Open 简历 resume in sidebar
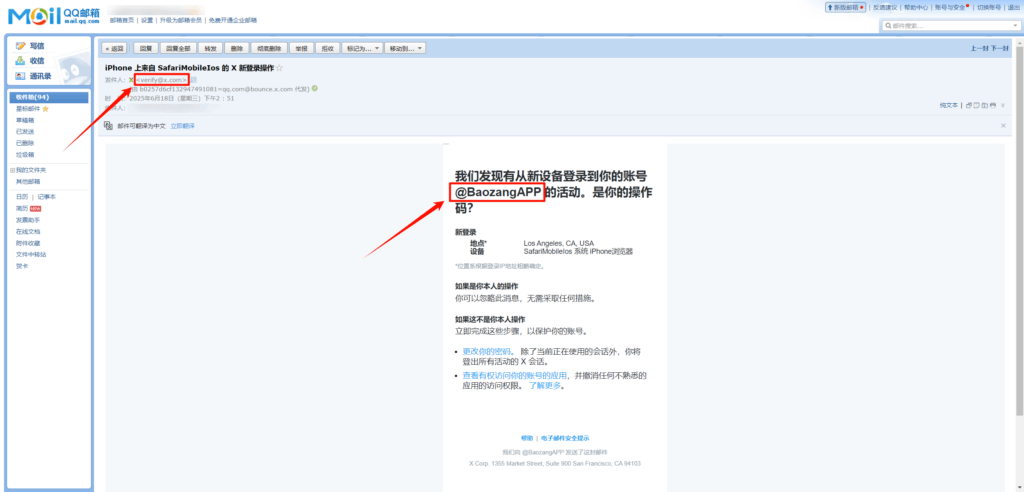The width and height of the screenshot is (1024, 492). pyautogui.click(x=22, y=208)
